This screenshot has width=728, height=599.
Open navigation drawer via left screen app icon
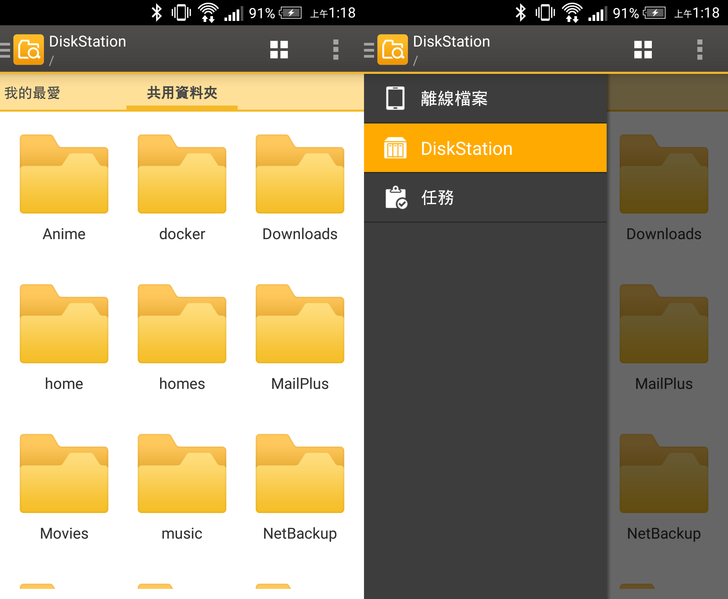tap(27, 50)
